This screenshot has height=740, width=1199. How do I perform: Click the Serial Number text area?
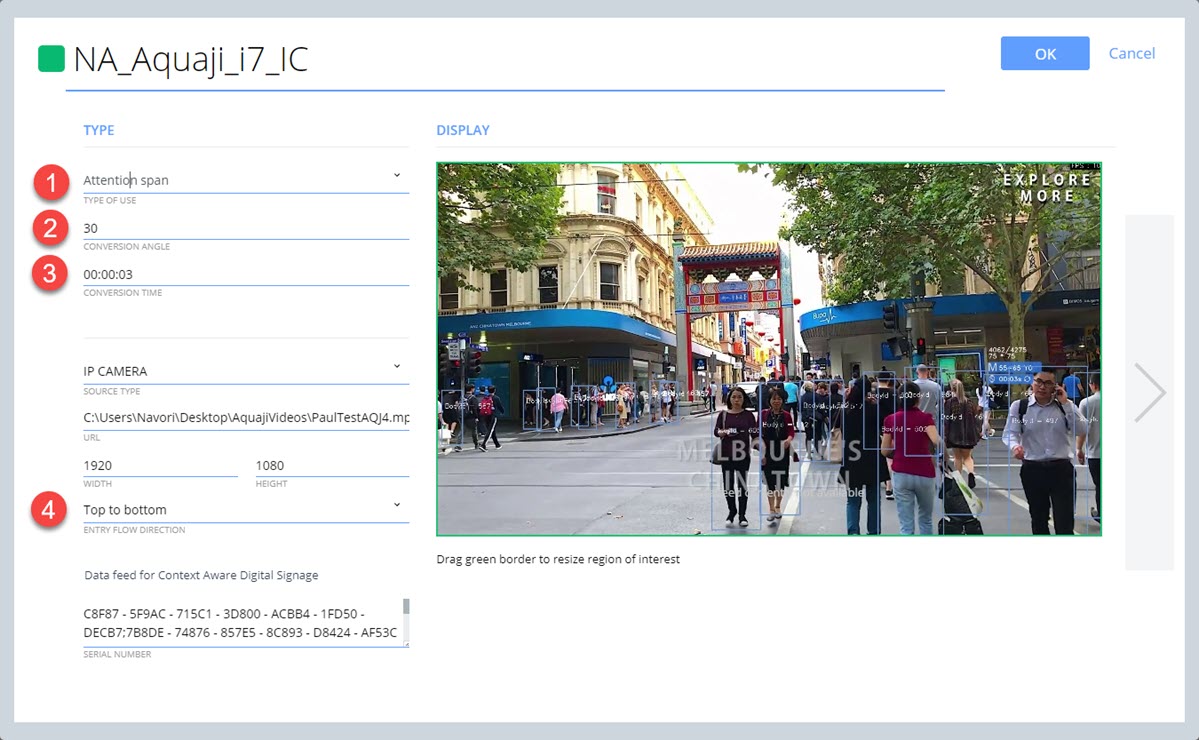[x=242, y=623]
